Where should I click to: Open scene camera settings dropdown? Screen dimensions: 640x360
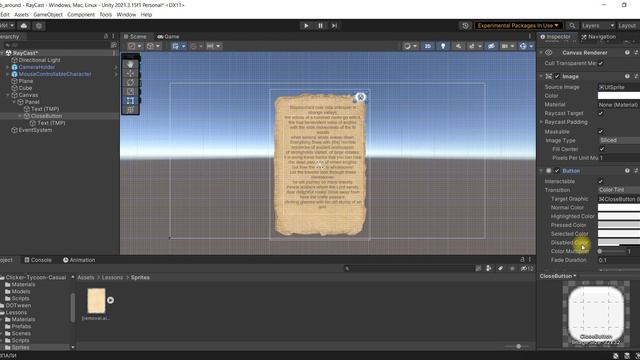pos(508,46)
